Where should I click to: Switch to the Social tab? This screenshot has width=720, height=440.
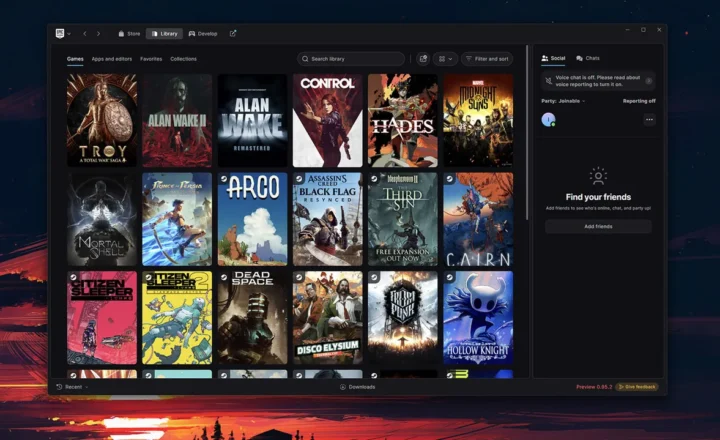pyautogui.click(x=553, y=58)
